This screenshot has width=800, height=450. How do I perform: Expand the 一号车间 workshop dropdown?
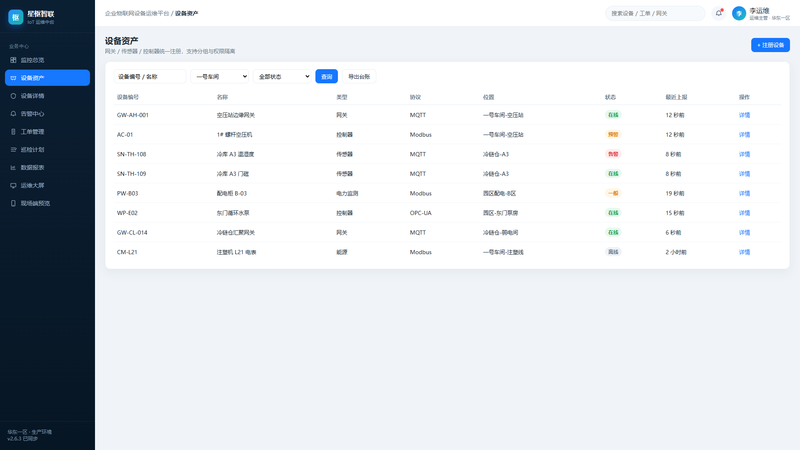pyautogui.click(x=219, y=77)
